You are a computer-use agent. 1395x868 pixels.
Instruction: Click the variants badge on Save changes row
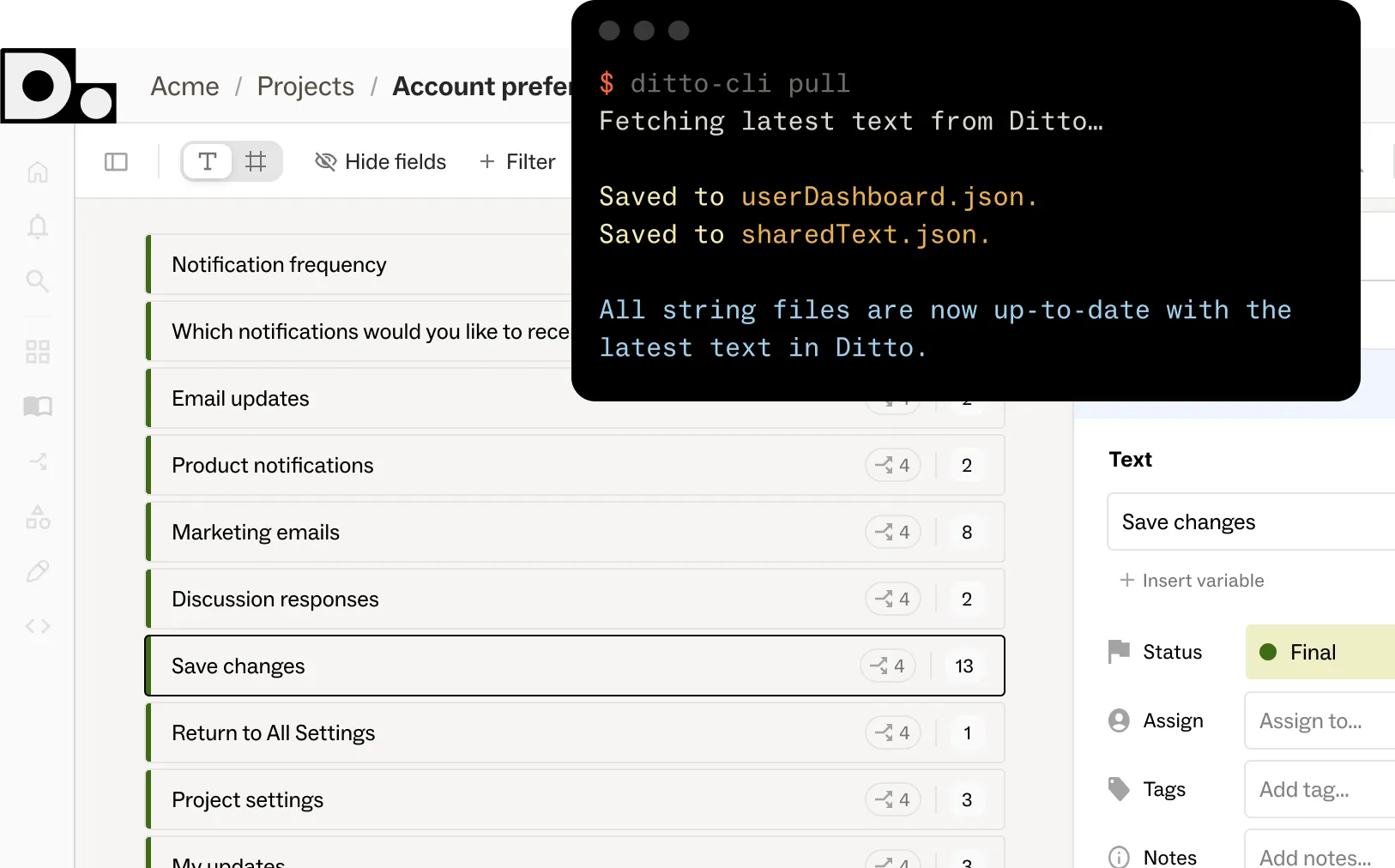(887, 666)
